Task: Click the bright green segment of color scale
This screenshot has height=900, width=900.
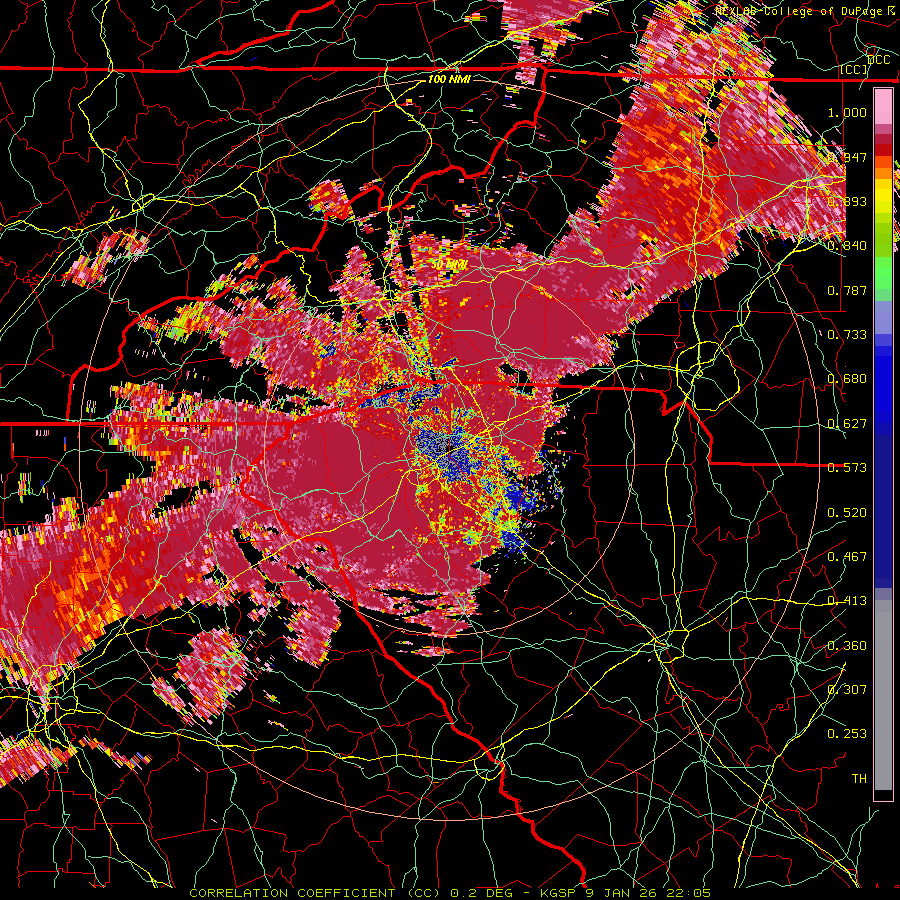Action: [x=883, y=273]
